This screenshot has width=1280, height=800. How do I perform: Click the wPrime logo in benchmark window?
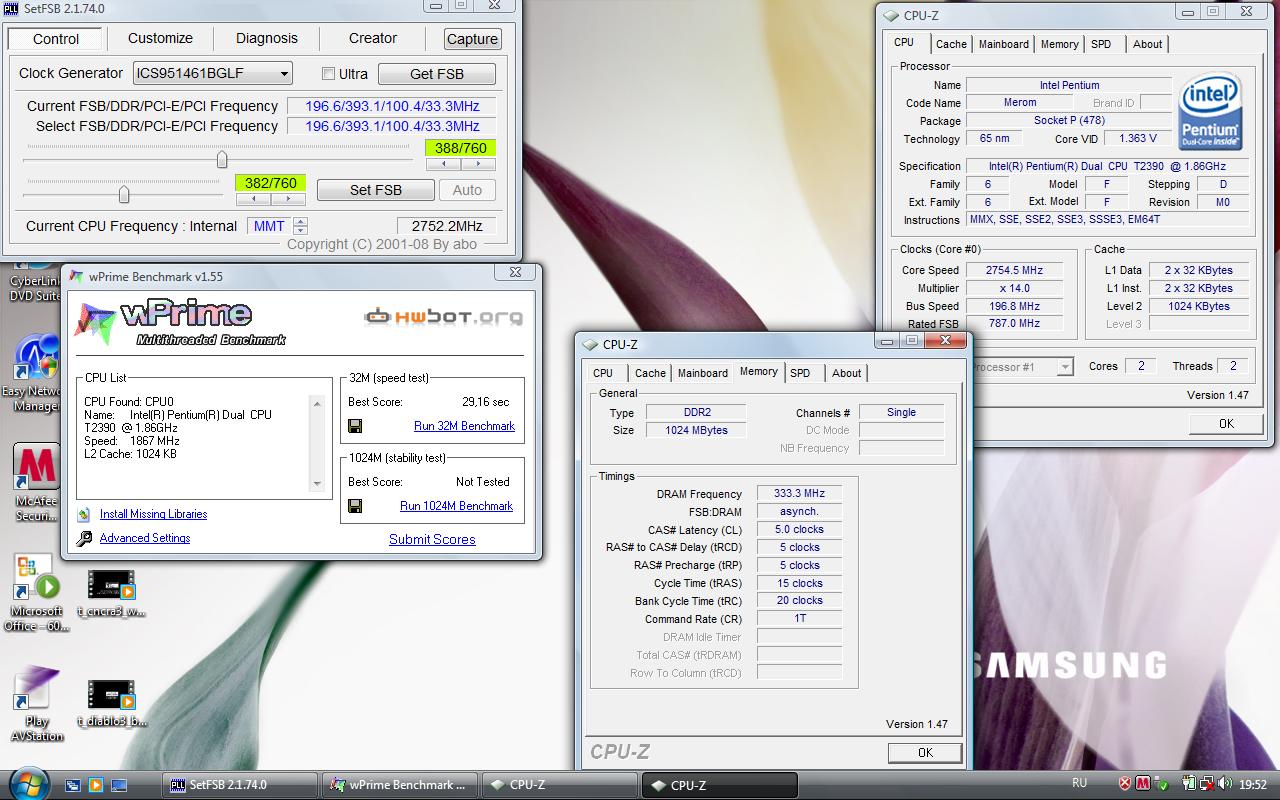pyautogui.click(x=180, y=322)
